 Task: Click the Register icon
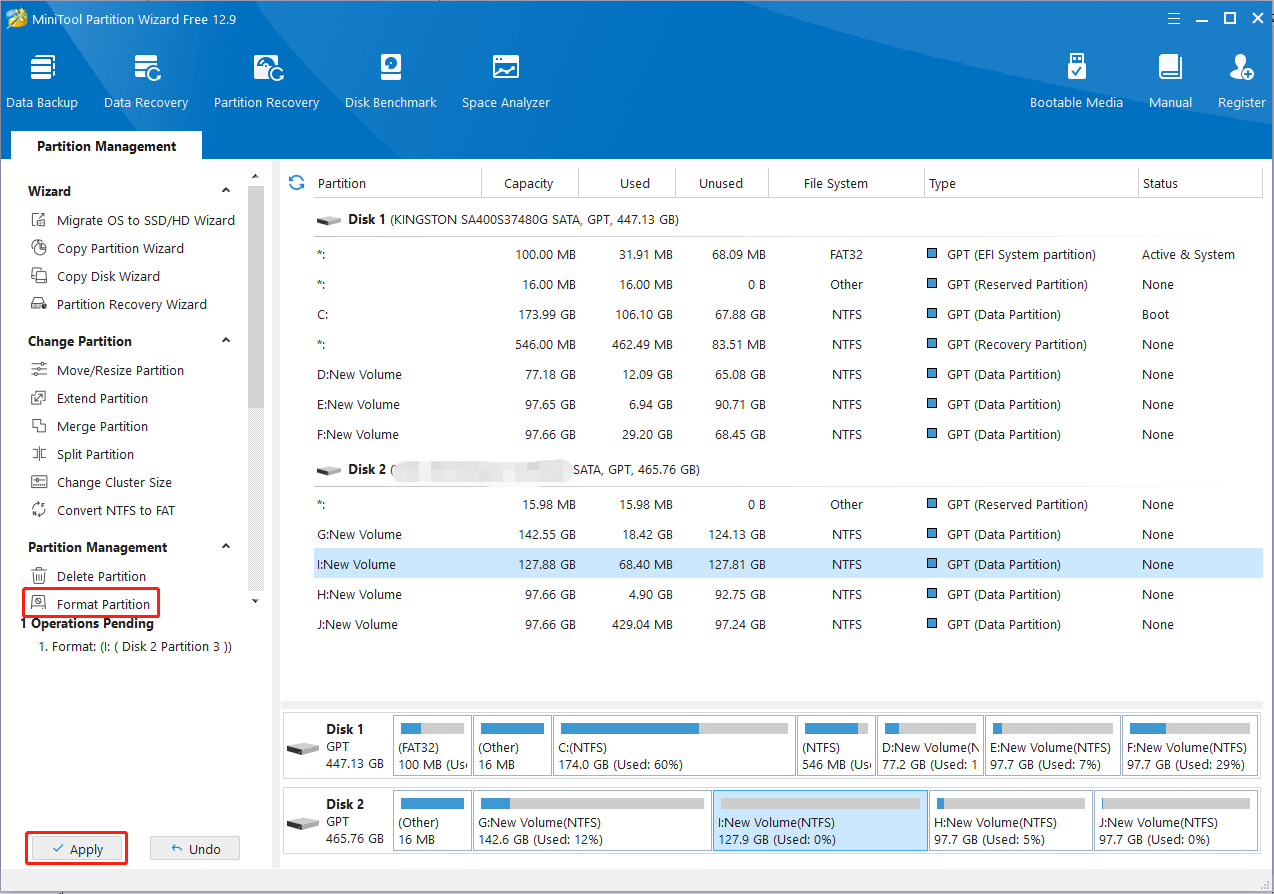point(1241,68)
